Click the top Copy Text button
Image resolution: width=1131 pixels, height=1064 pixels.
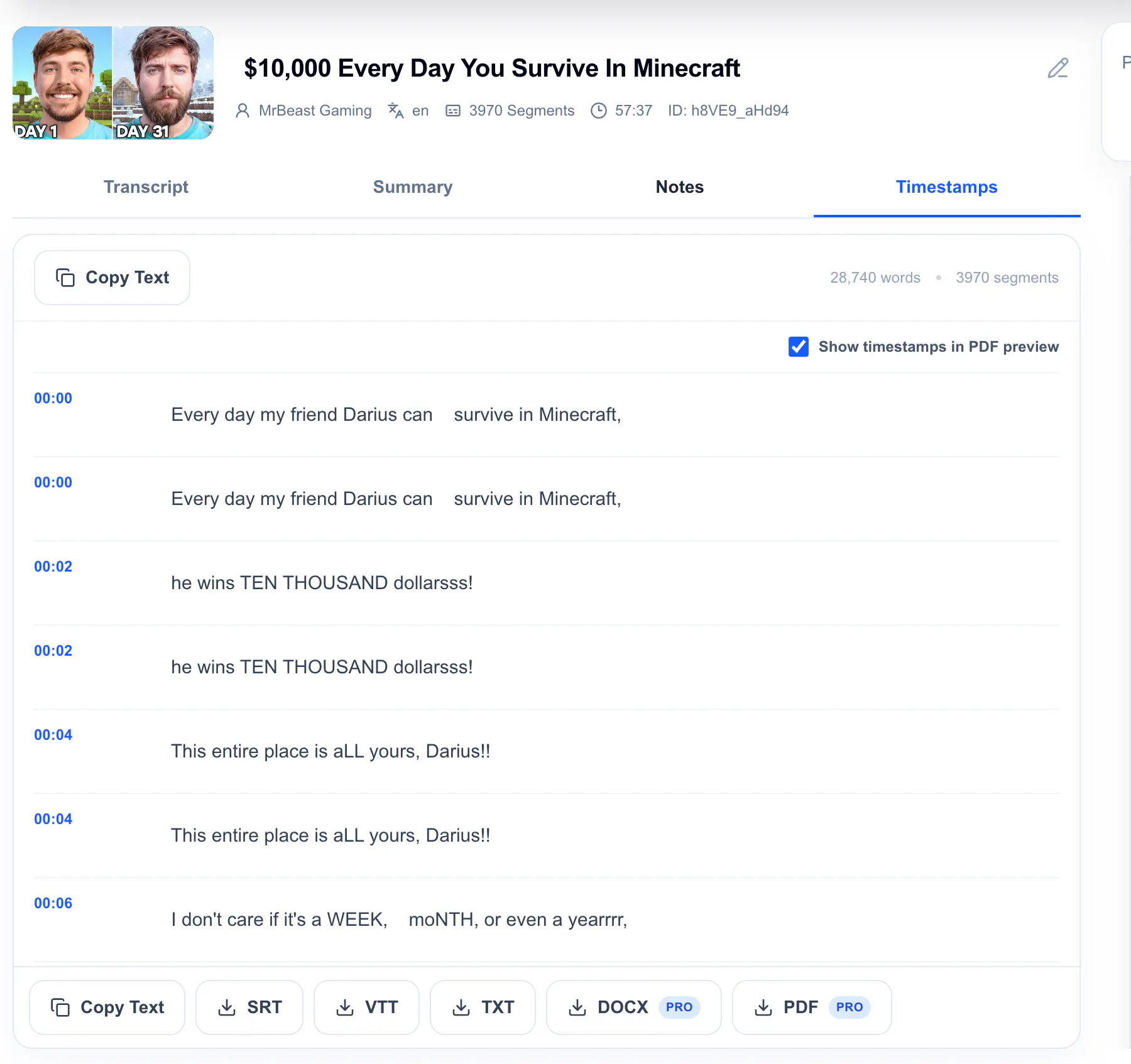(x=112, y=278)
